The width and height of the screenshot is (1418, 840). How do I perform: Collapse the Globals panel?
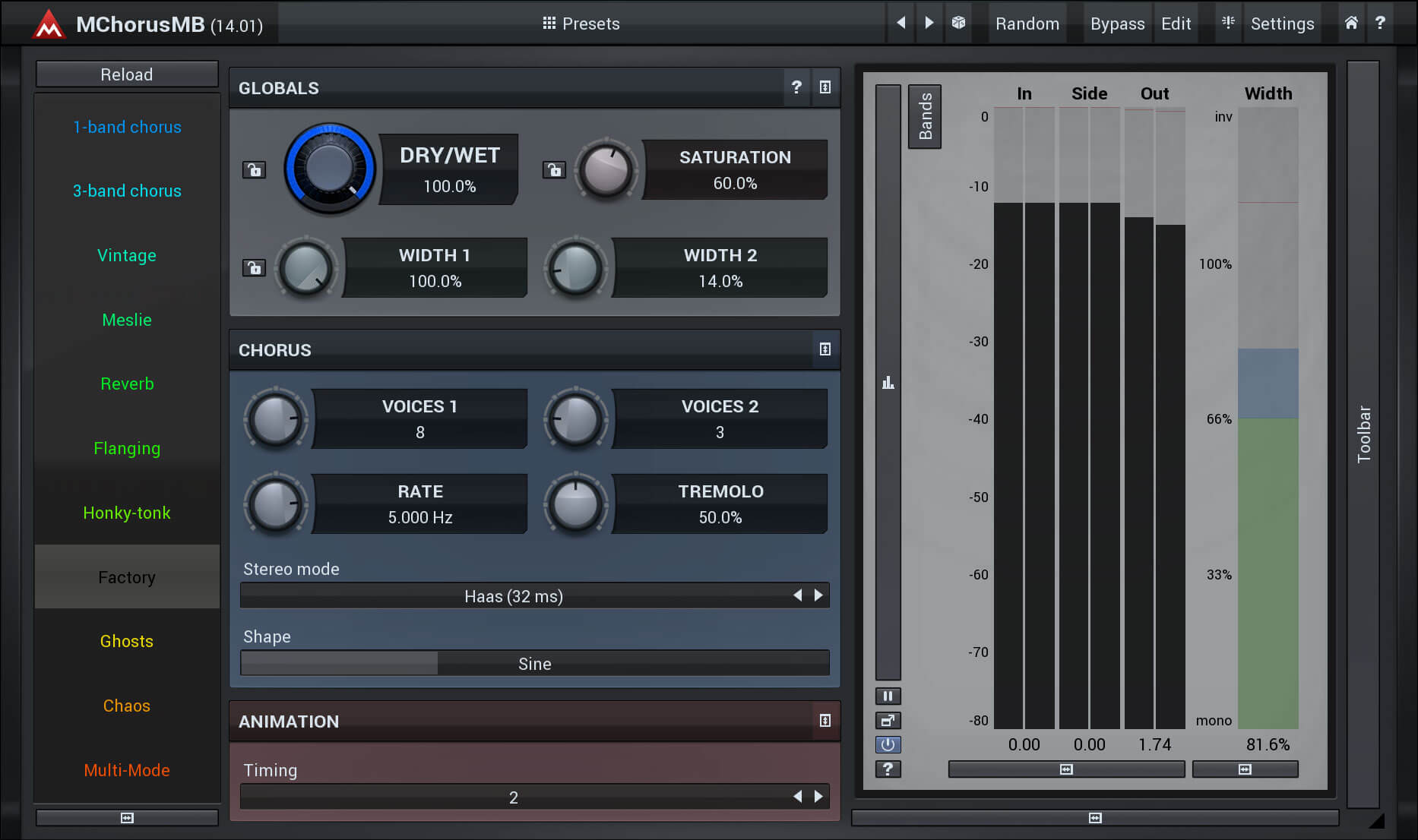click(x=825, y=87)
